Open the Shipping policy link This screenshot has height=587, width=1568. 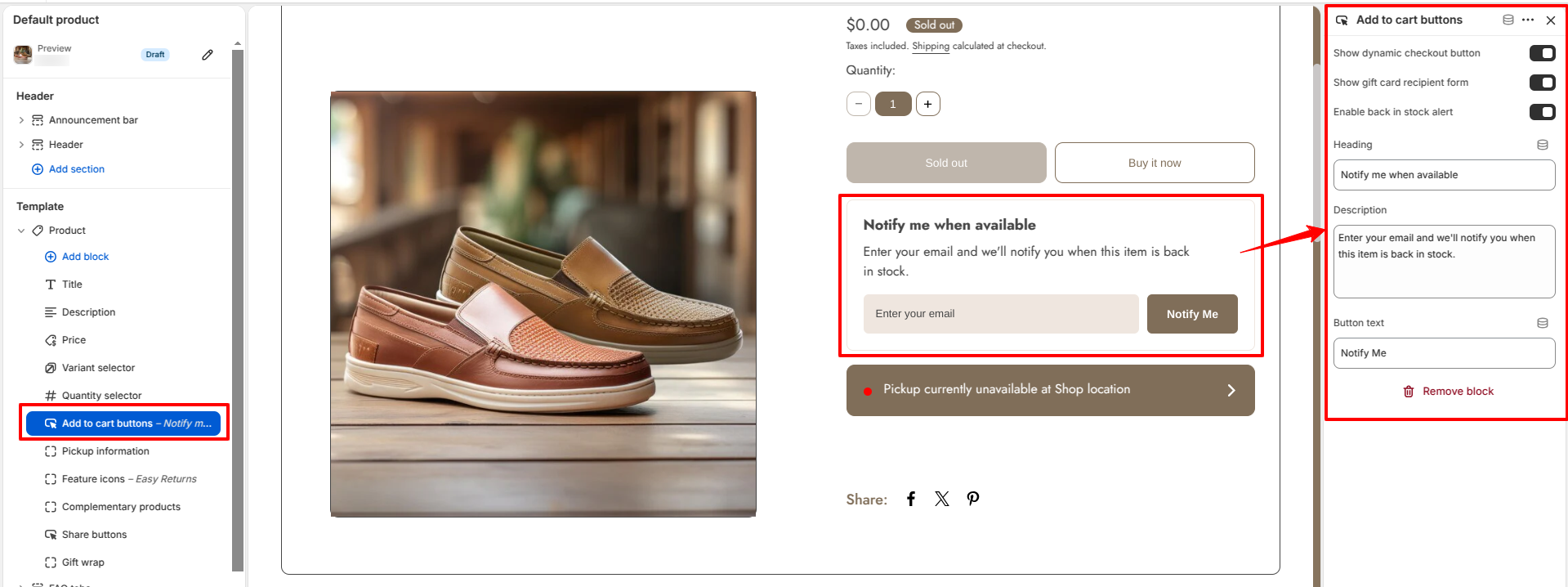coord(931,46)
